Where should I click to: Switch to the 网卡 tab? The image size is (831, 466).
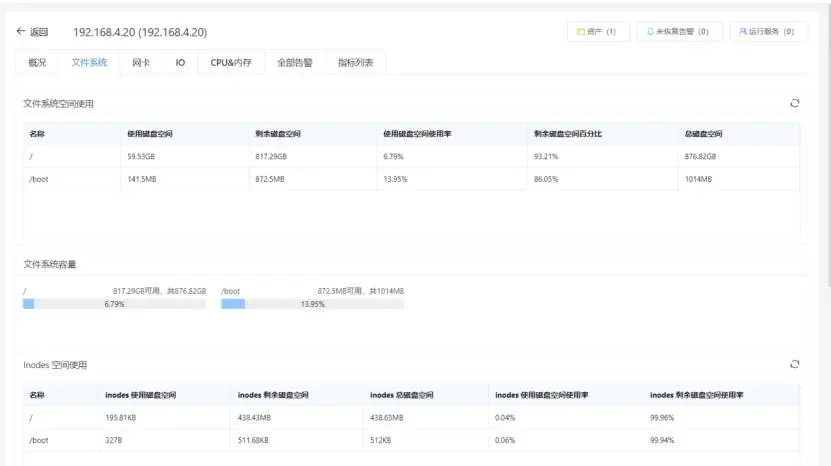click(141, 63)
